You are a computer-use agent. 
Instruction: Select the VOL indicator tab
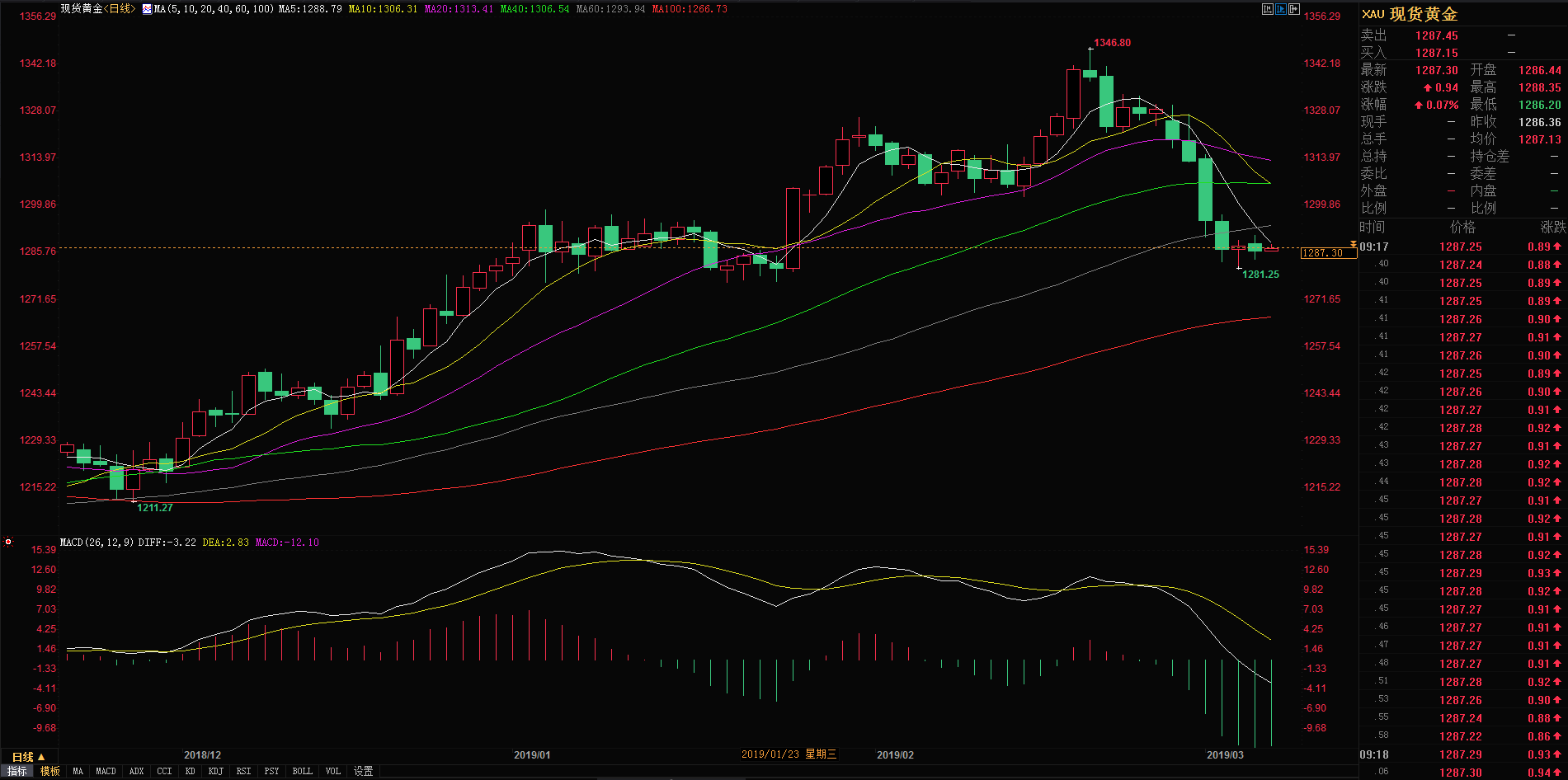coord(333,772)
